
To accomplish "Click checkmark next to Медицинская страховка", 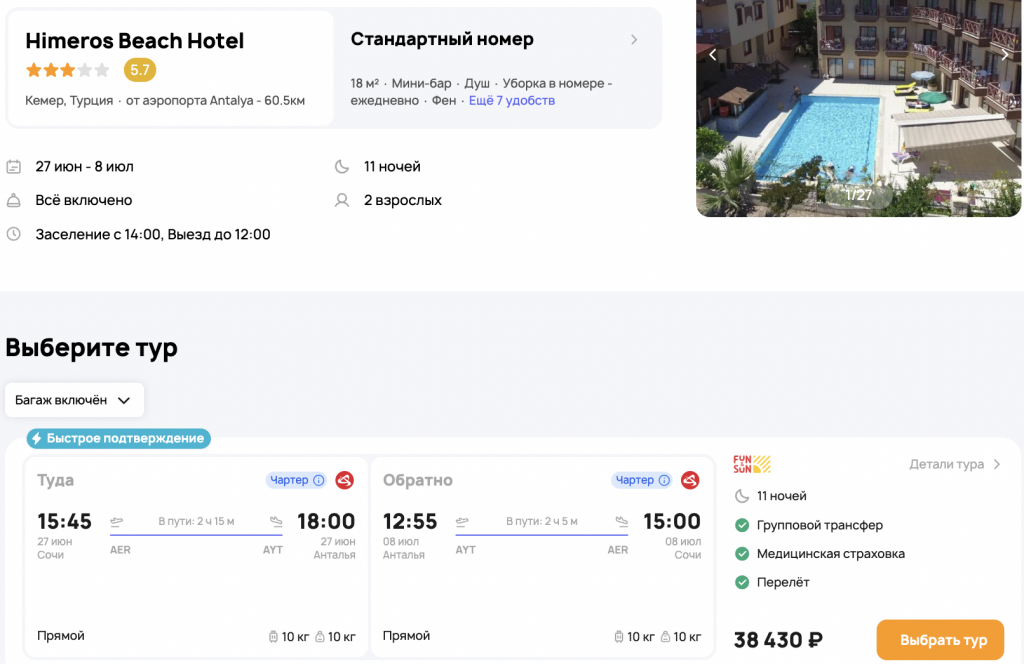I will (x=742, y=554).
